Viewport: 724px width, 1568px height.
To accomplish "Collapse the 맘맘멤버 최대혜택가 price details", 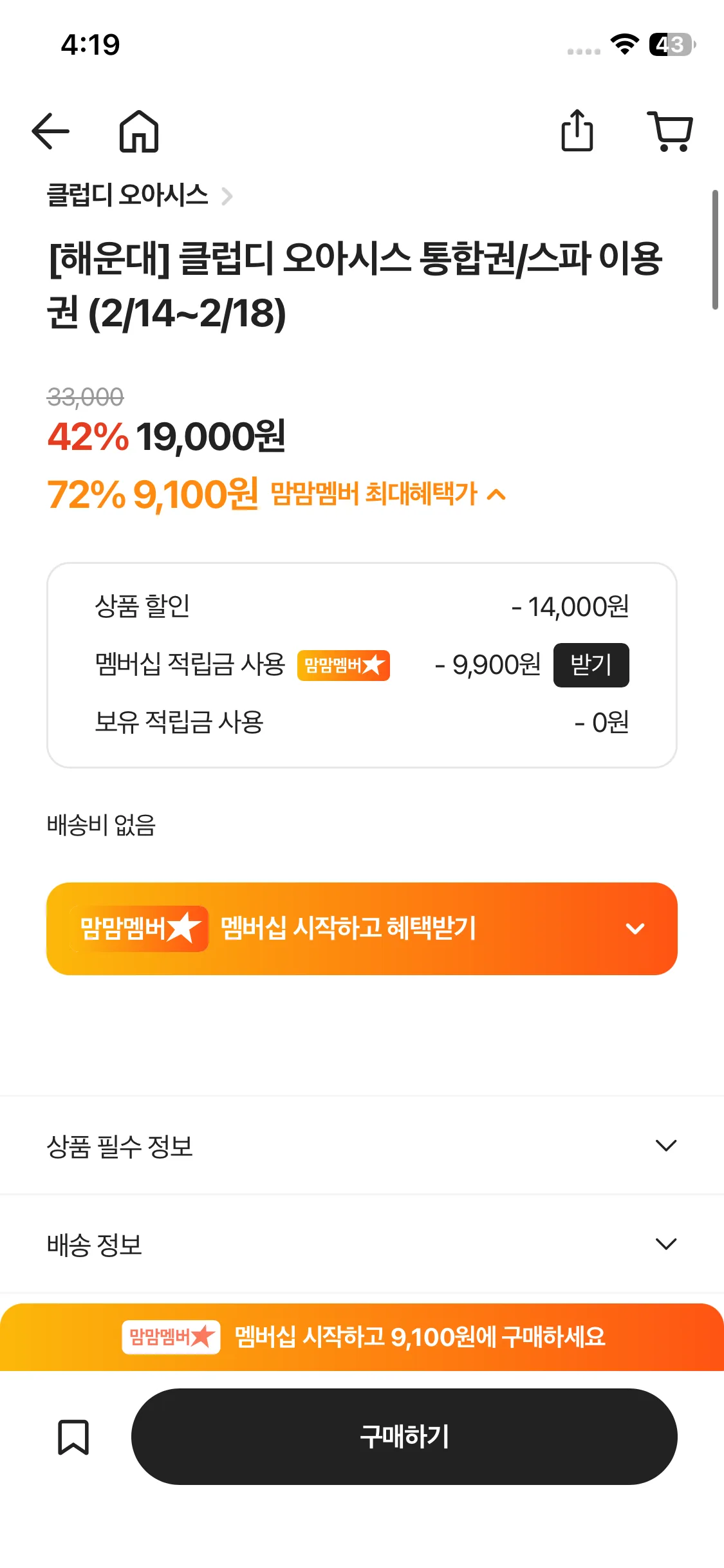I will tap(496, 494).
